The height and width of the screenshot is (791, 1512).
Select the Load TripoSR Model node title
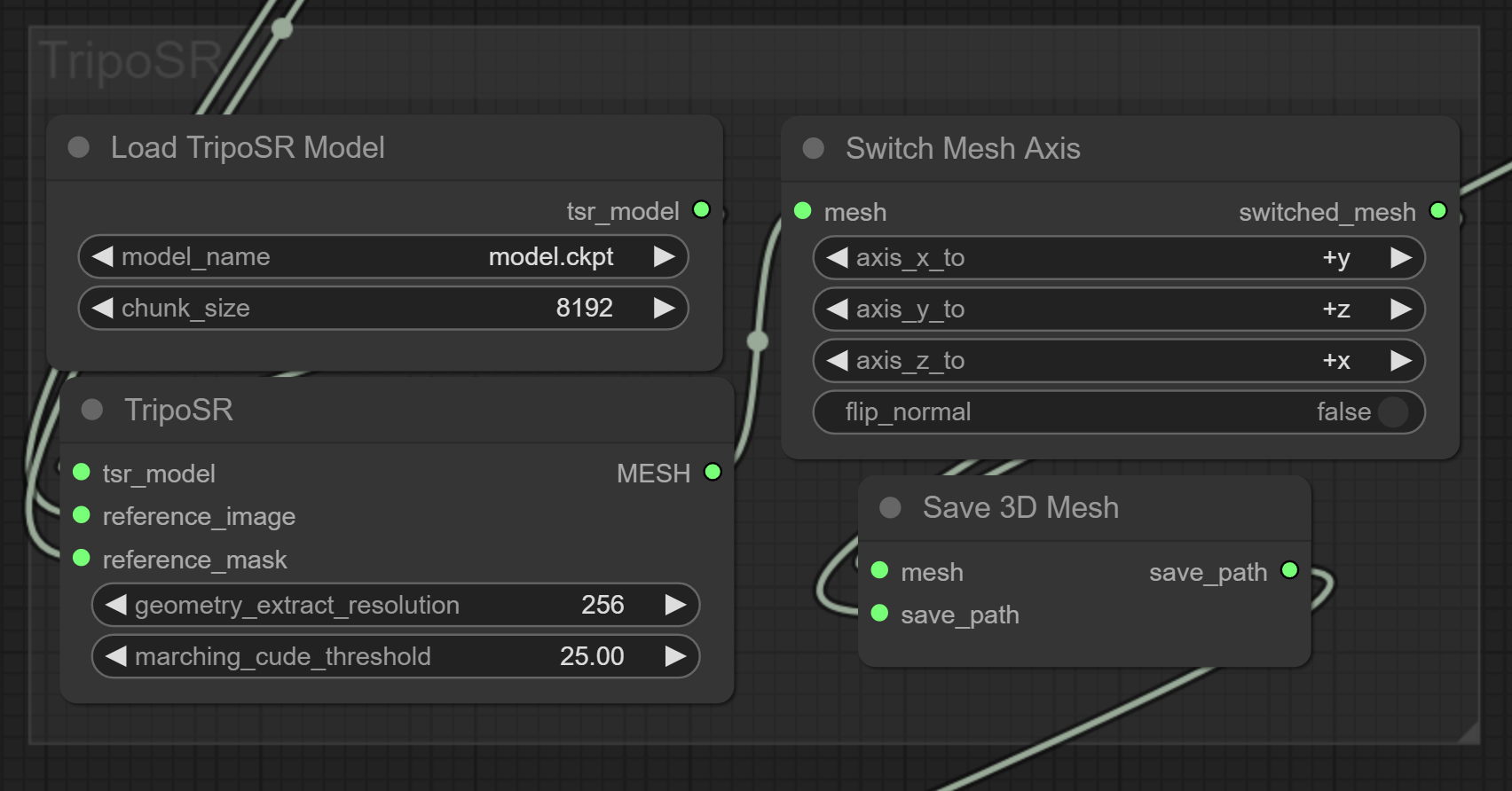tap(248, 147)
